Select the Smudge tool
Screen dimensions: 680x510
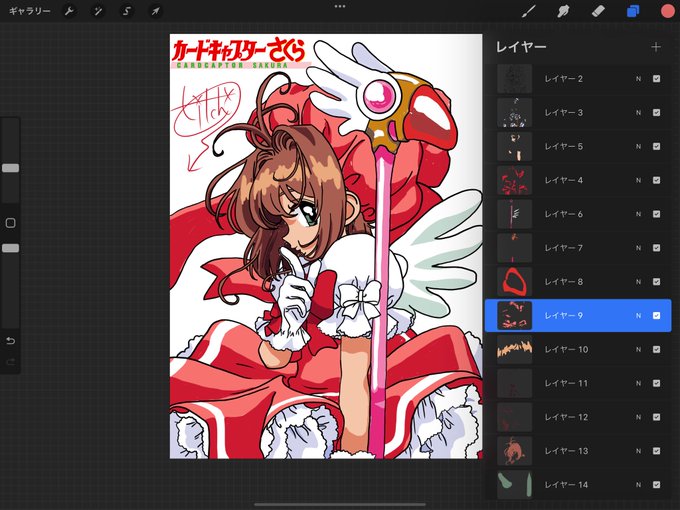click(563, 11)
